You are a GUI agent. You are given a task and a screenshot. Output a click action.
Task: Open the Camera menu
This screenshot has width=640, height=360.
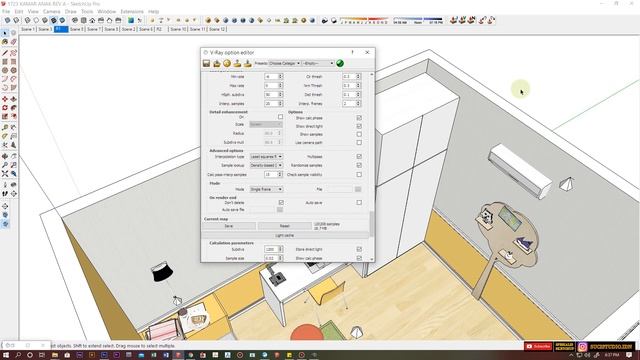point(51,11)
